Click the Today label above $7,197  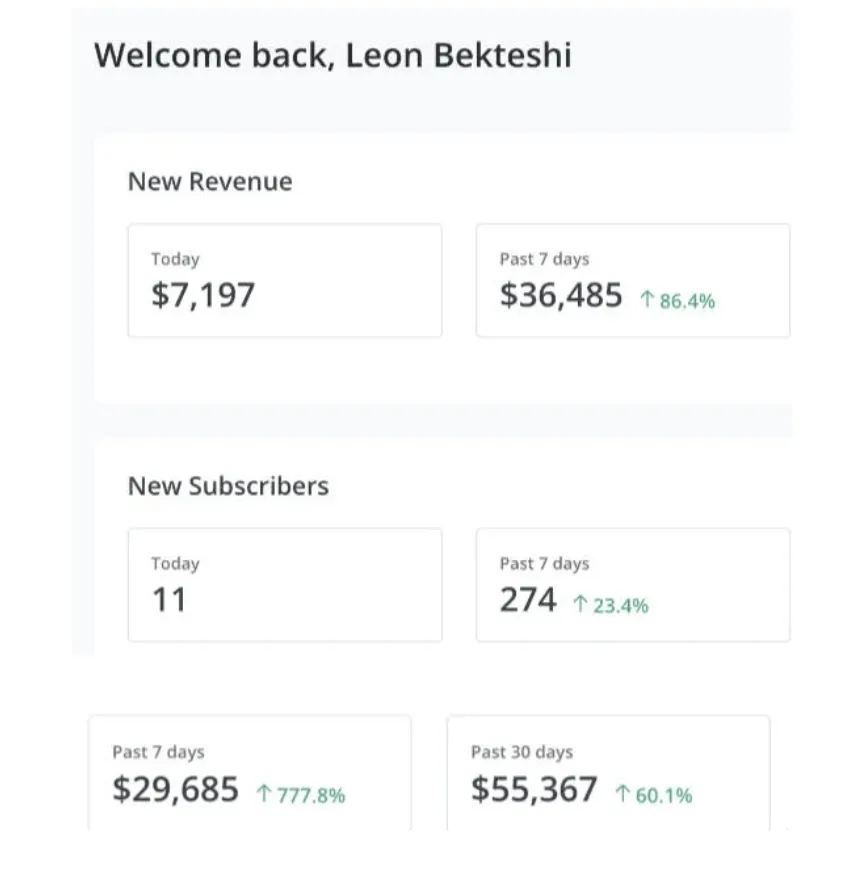point(175,259)
